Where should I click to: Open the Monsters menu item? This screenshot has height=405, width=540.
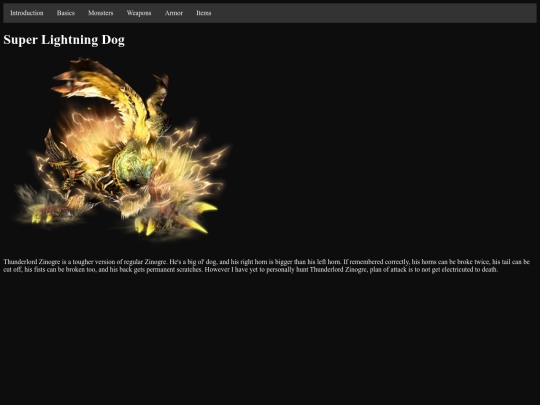click(101, 13)
